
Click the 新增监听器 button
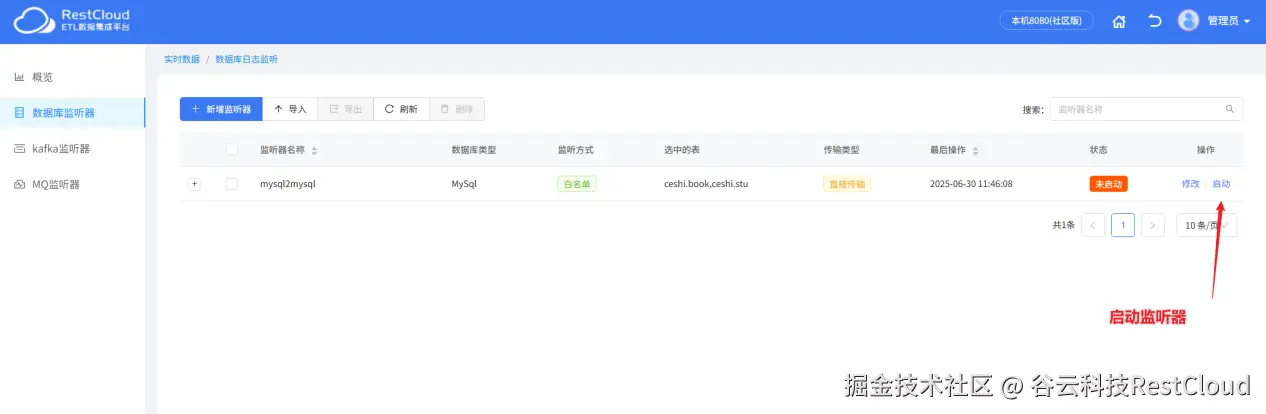(221, 109)
